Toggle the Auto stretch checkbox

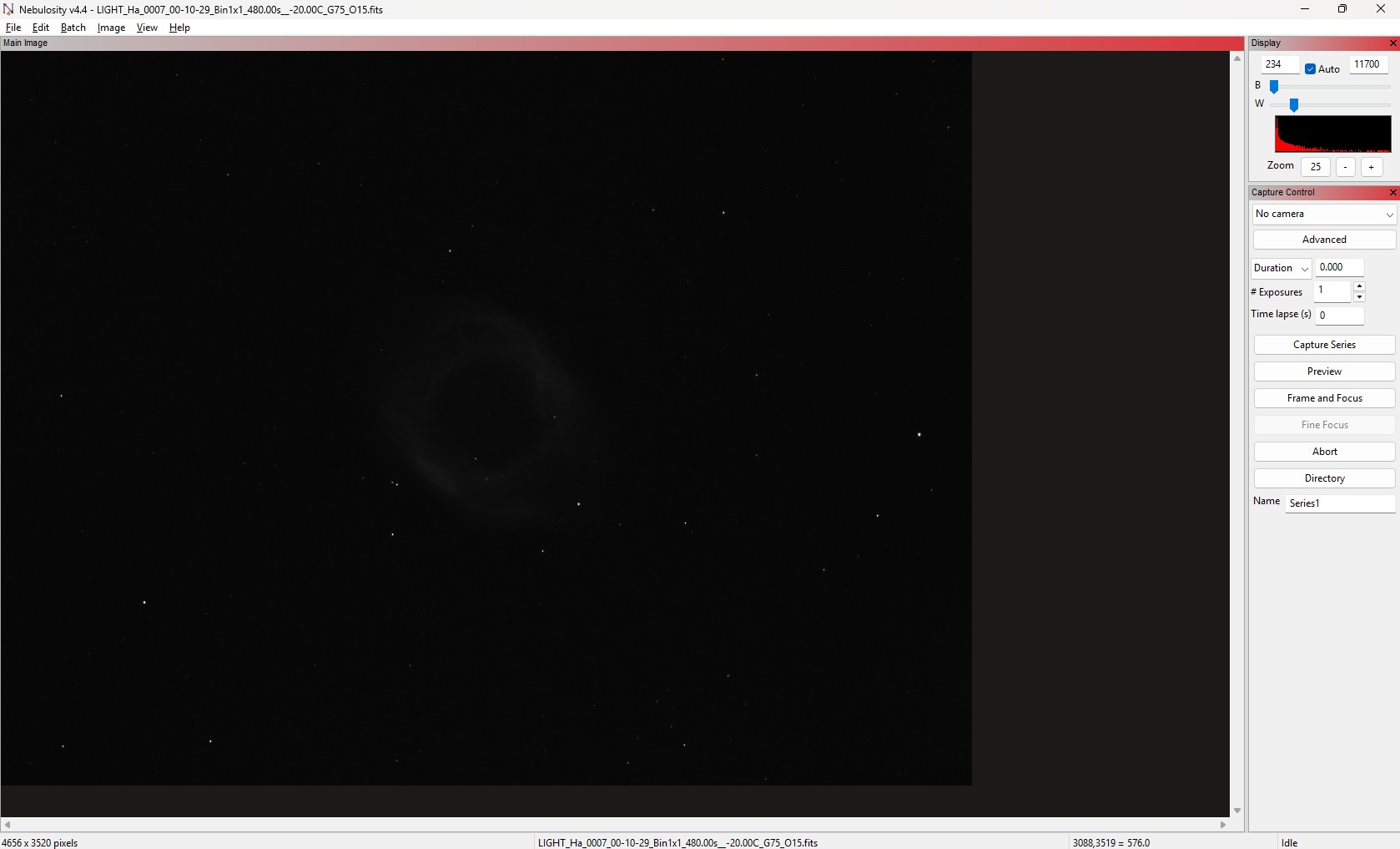(1310, 69)
